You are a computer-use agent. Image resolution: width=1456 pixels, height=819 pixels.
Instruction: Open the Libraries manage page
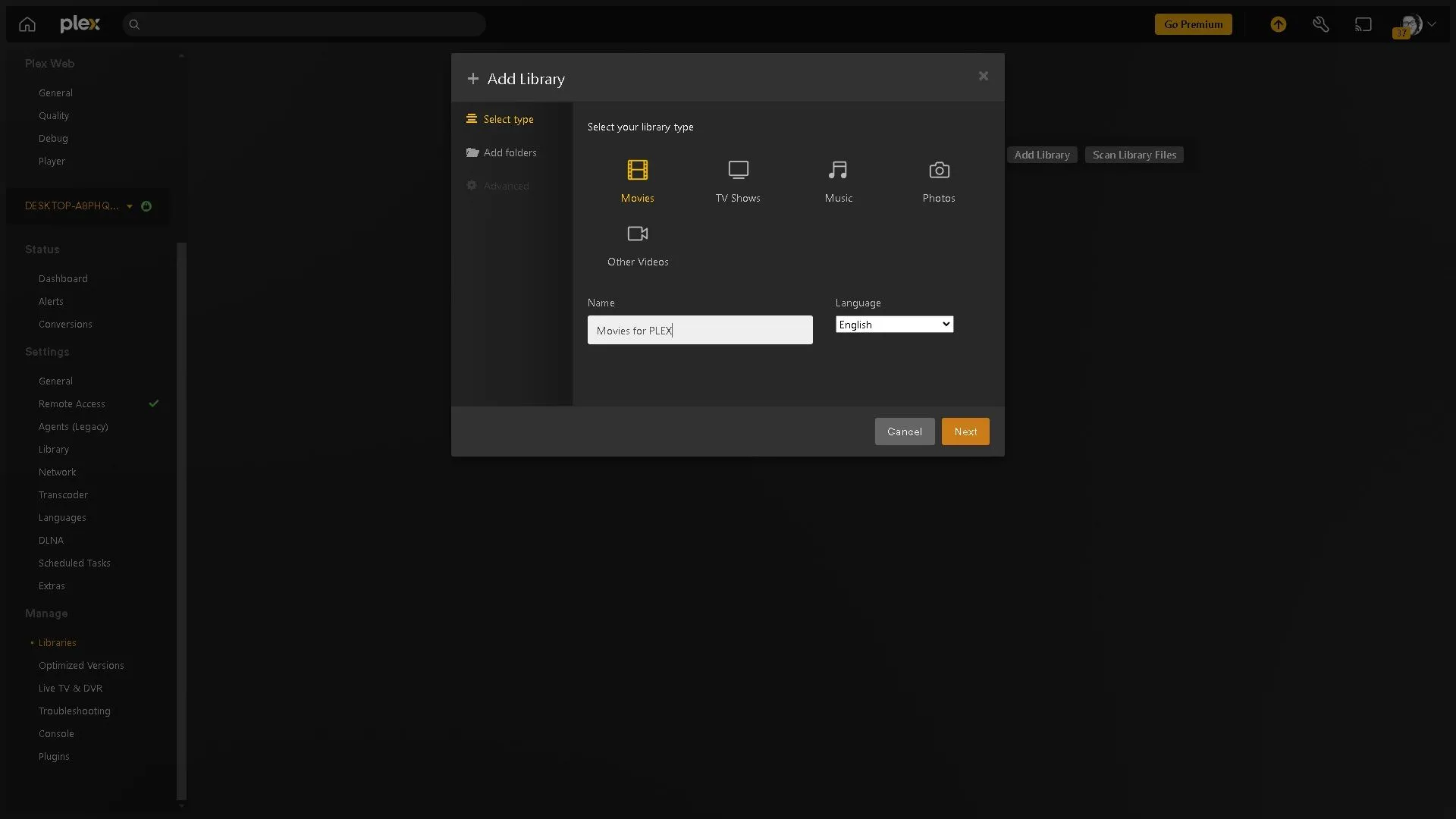(x=58, y=642)
